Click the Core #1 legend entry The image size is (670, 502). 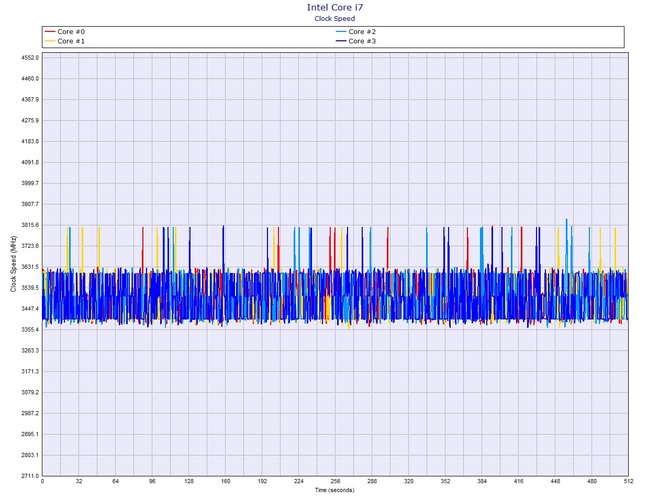pyautogui.click(x=65, y=41)
